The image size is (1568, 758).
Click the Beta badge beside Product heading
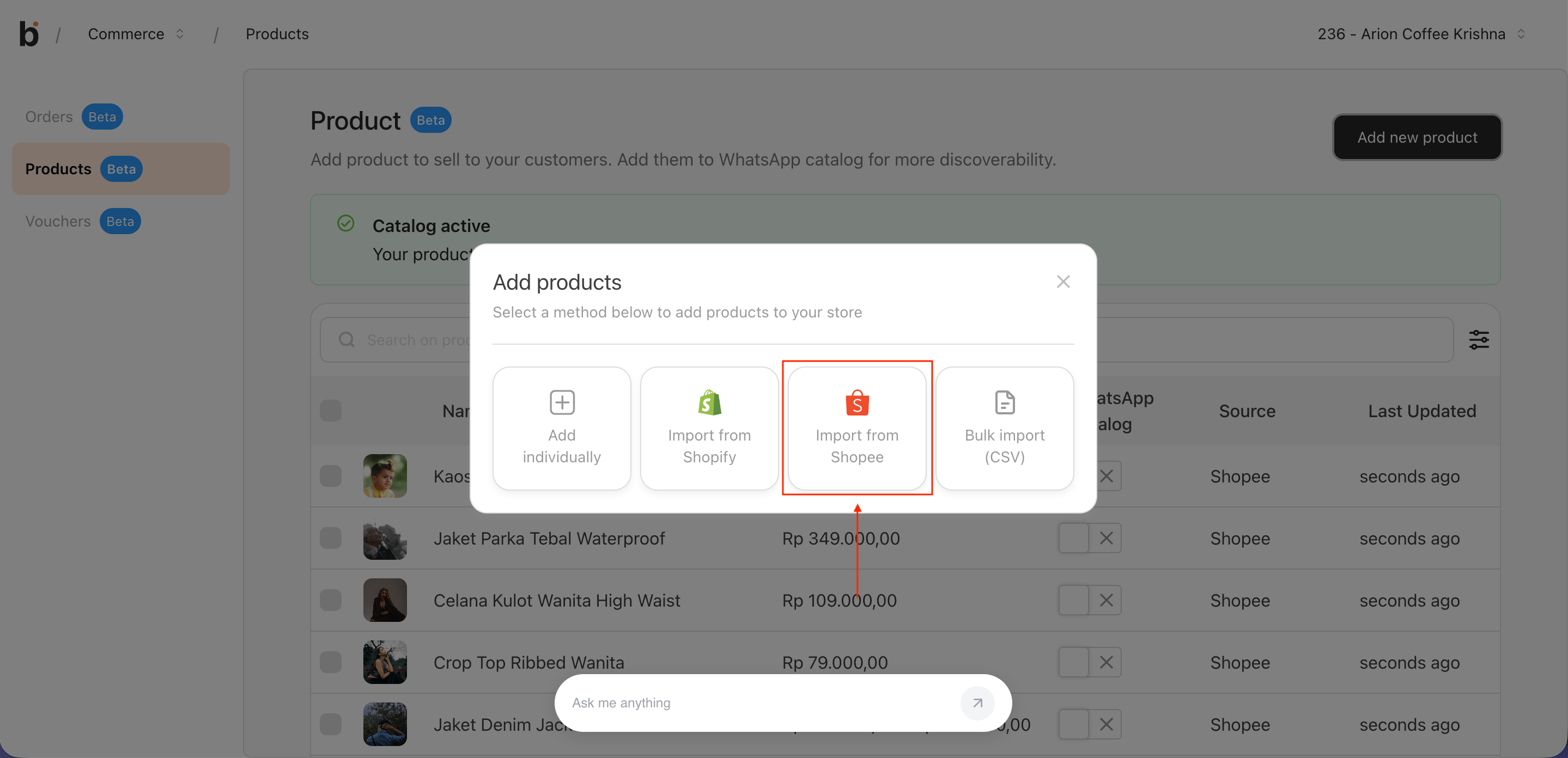pyautogui.click(x=430, y=120)
